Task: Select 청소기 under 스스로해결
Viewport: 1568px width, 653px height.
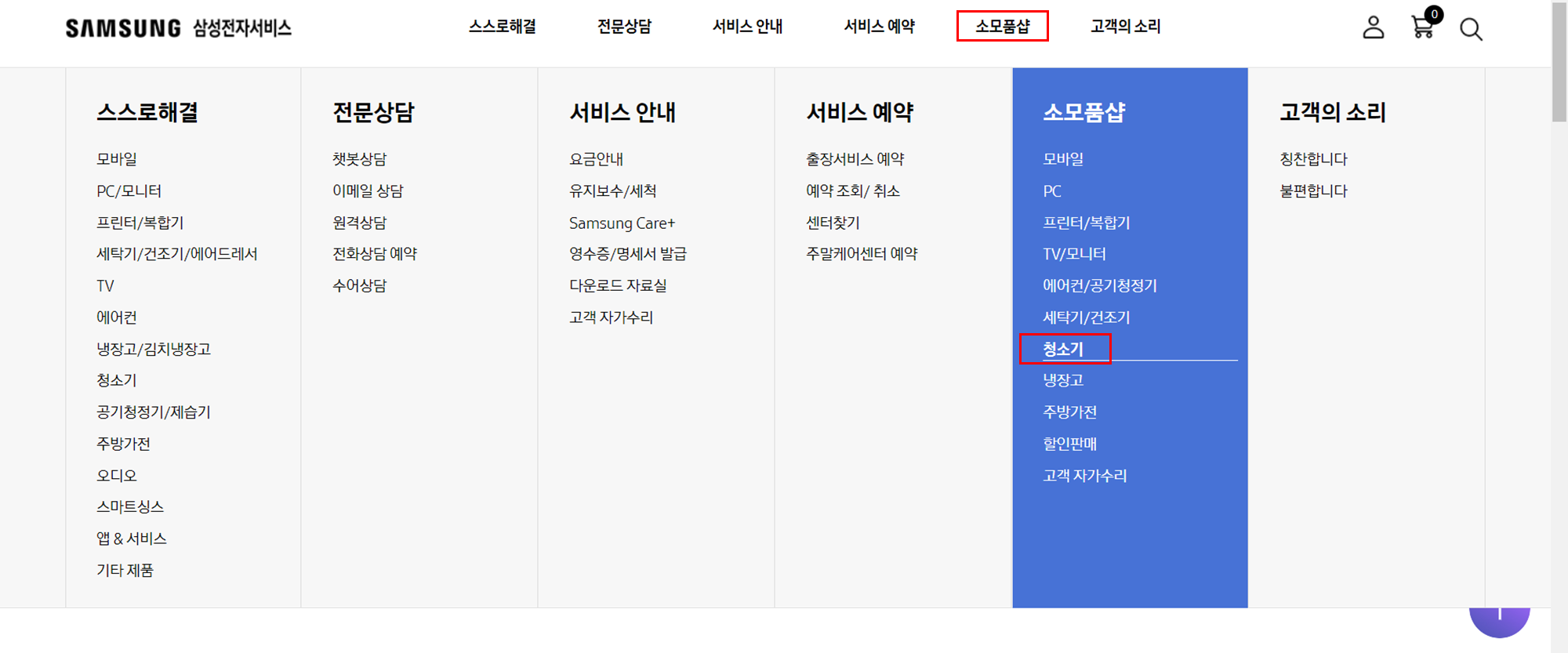Action: click(x=117, y=380)
